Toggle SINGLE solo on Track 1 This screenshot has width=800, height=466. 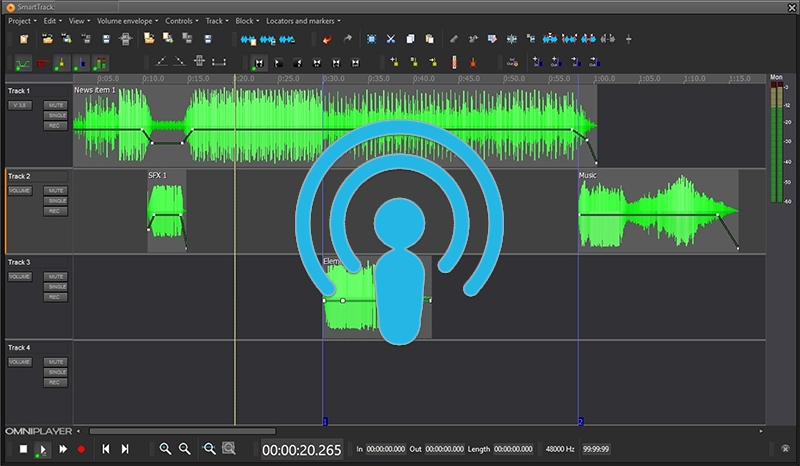56,115
